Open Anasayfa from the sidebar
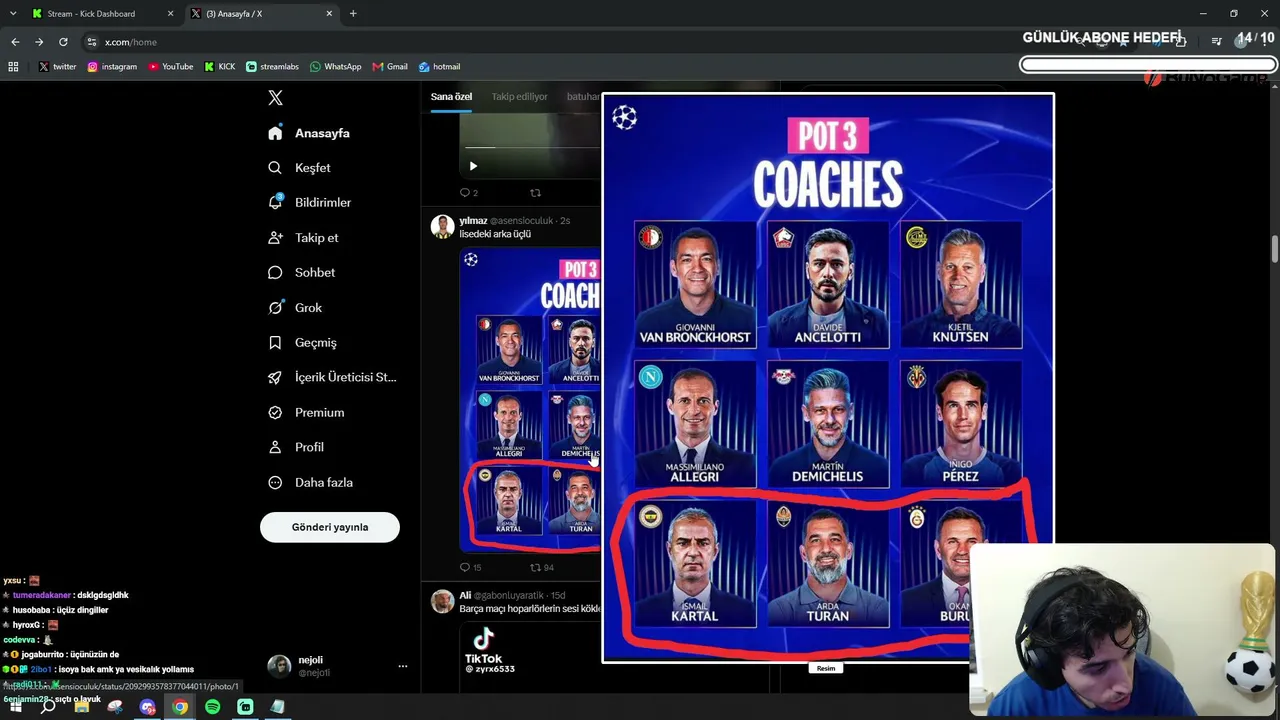The image size is (1280, 720). (x=310, y=133)
